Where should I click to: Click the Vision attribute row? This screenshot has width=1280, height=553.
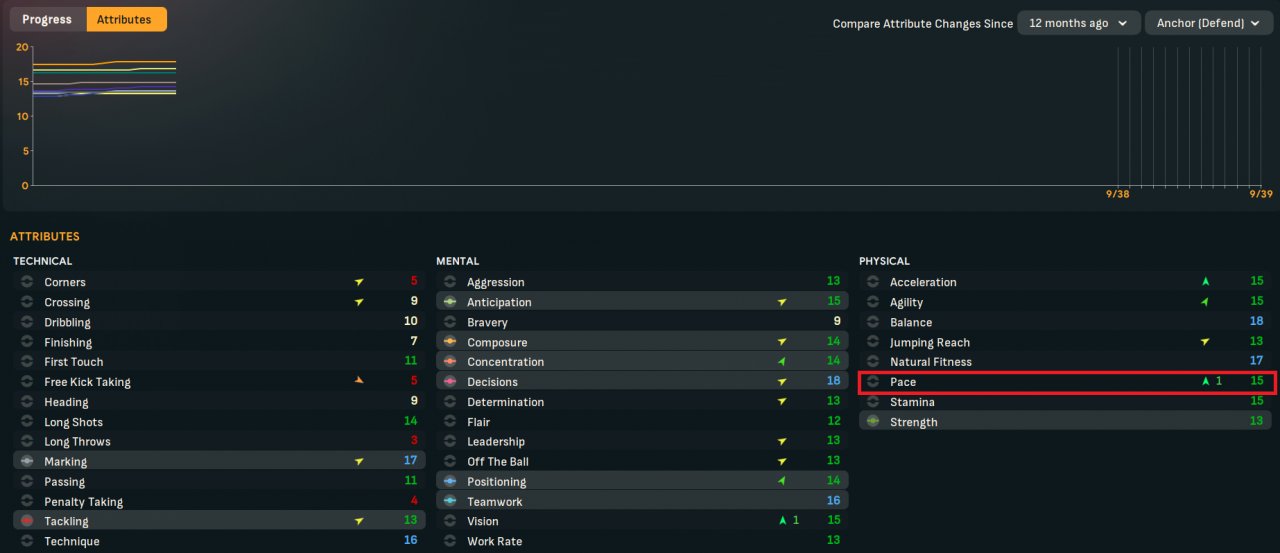click(642, 521)
